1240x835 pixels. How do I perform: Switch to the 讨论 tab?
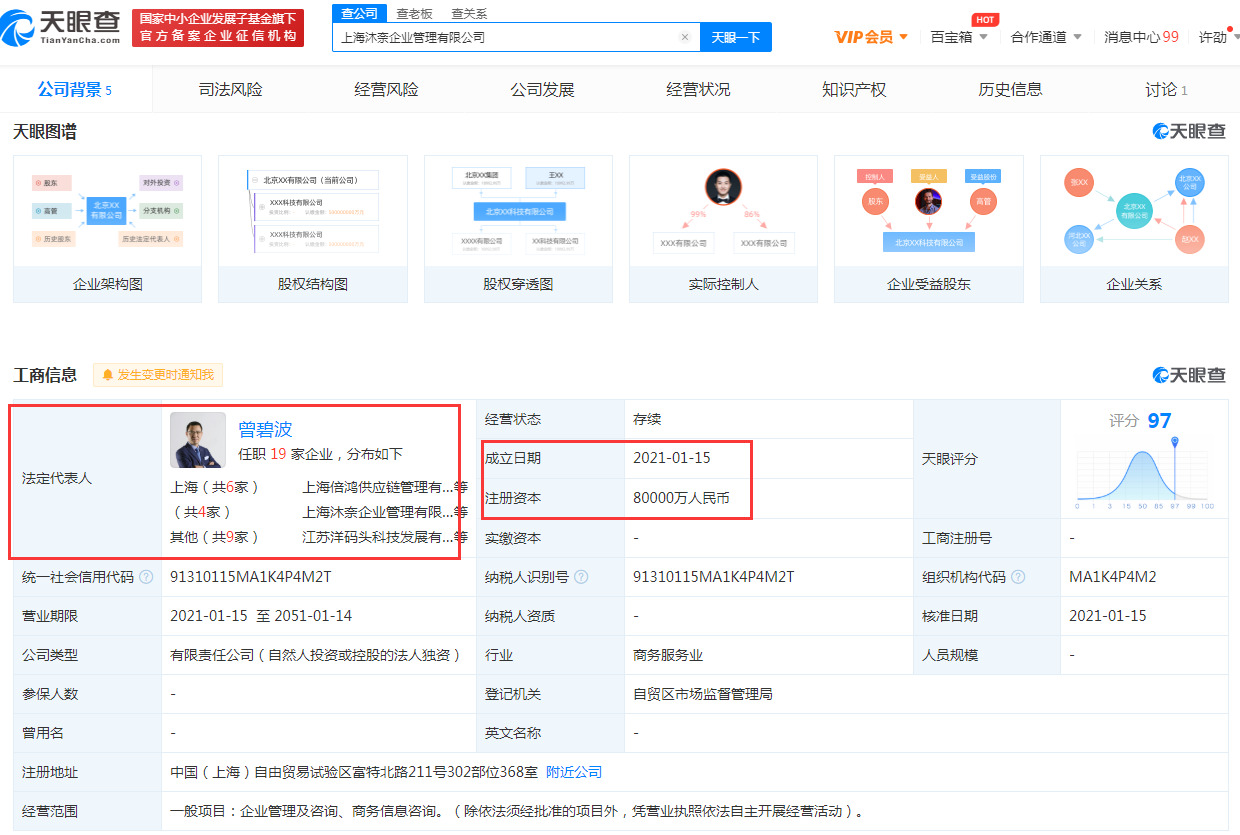pos(1166,90)
